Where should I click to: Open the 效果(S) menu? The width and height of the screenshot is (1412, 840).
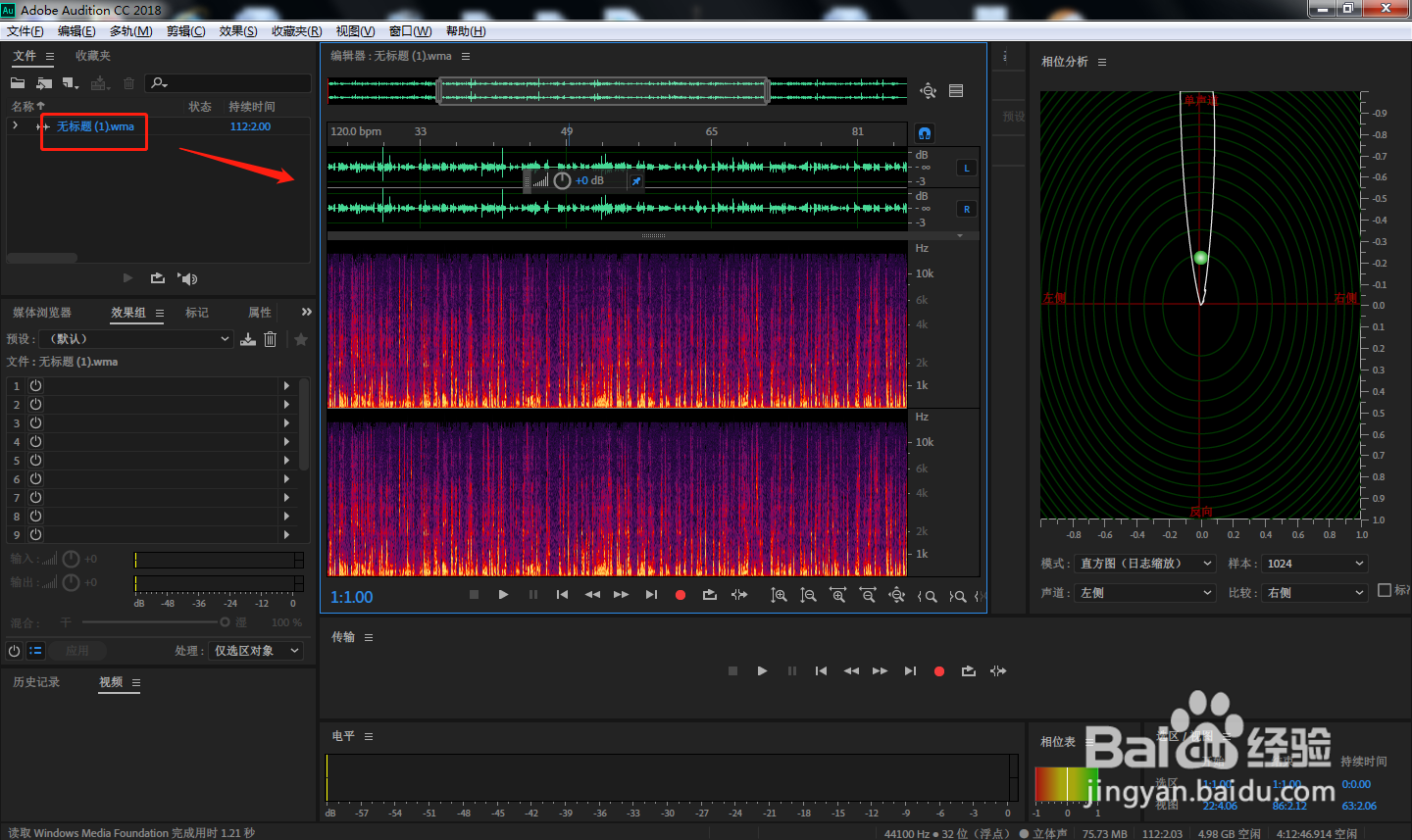pos(238,31)
